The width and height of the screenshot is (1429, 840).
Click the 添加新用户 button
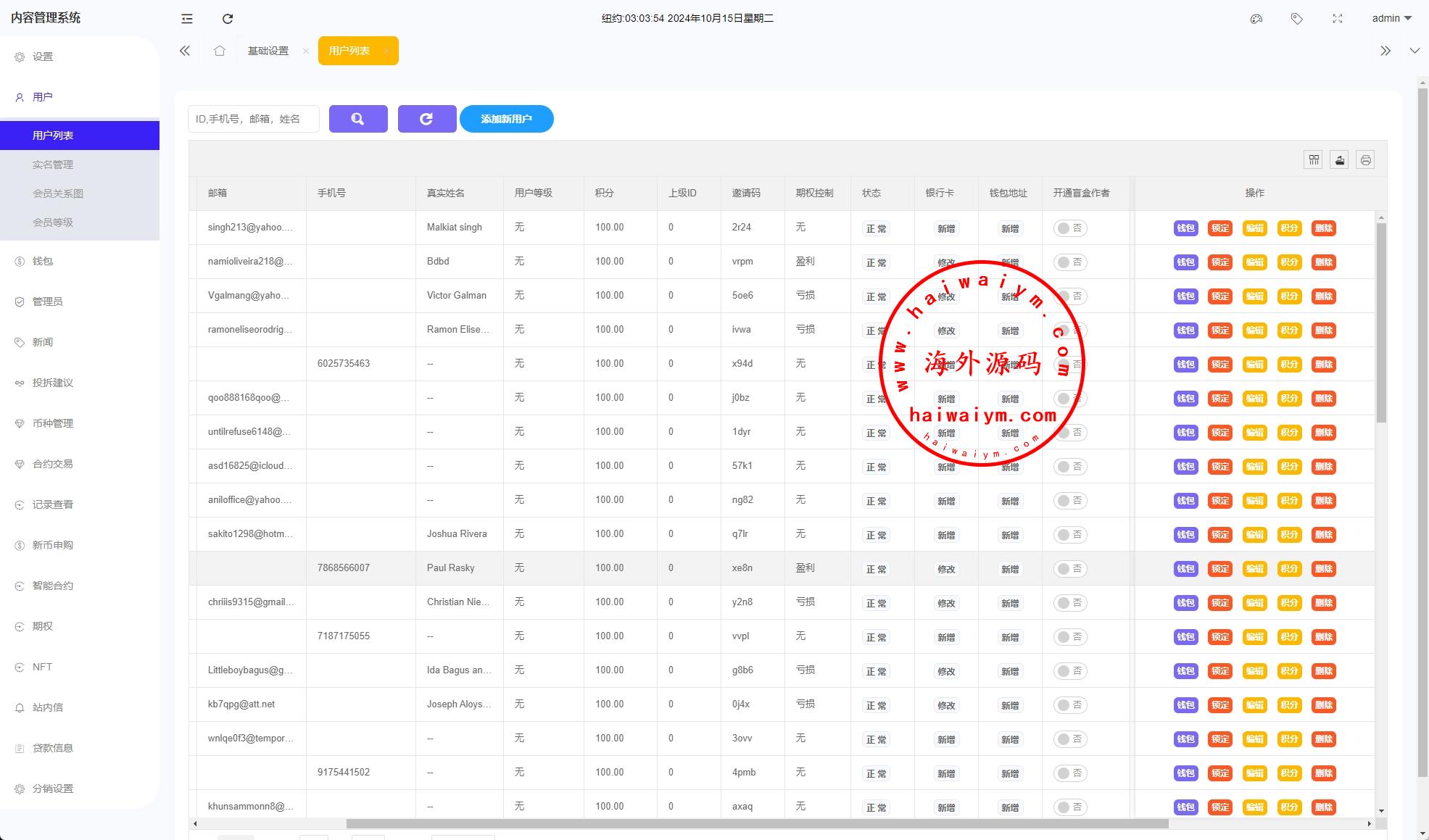pyautogui.click(x=506, y=119)
